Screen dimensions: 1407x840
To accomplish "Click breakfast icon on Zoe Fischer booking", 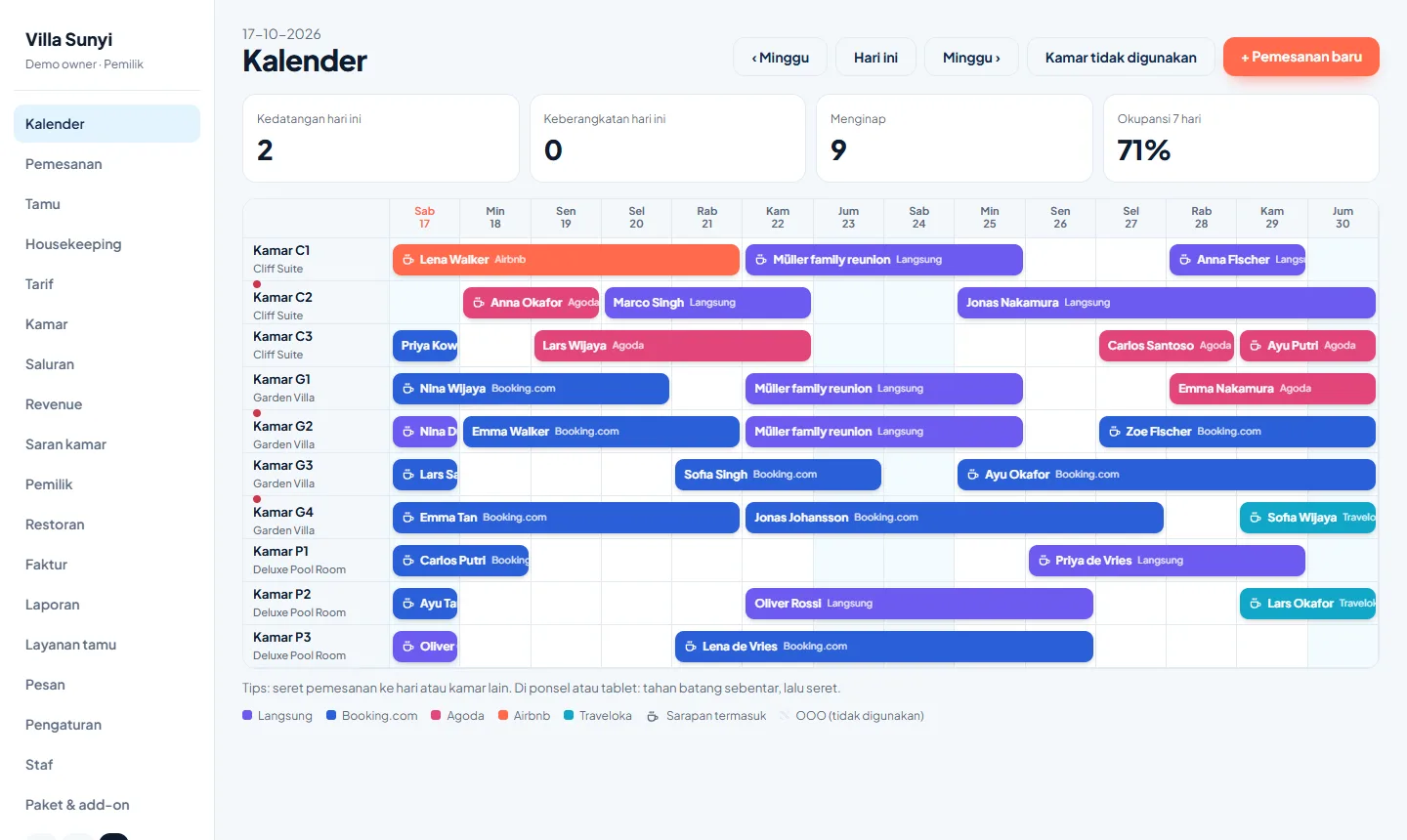I will (1114, 432).
